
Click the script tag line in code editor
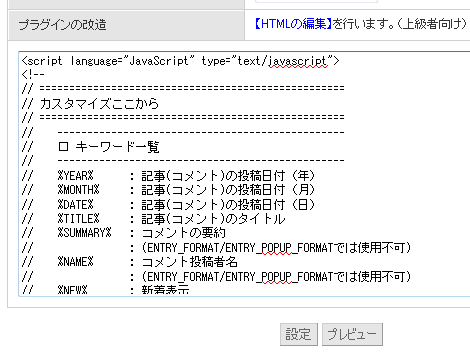(x=180, y=61)
